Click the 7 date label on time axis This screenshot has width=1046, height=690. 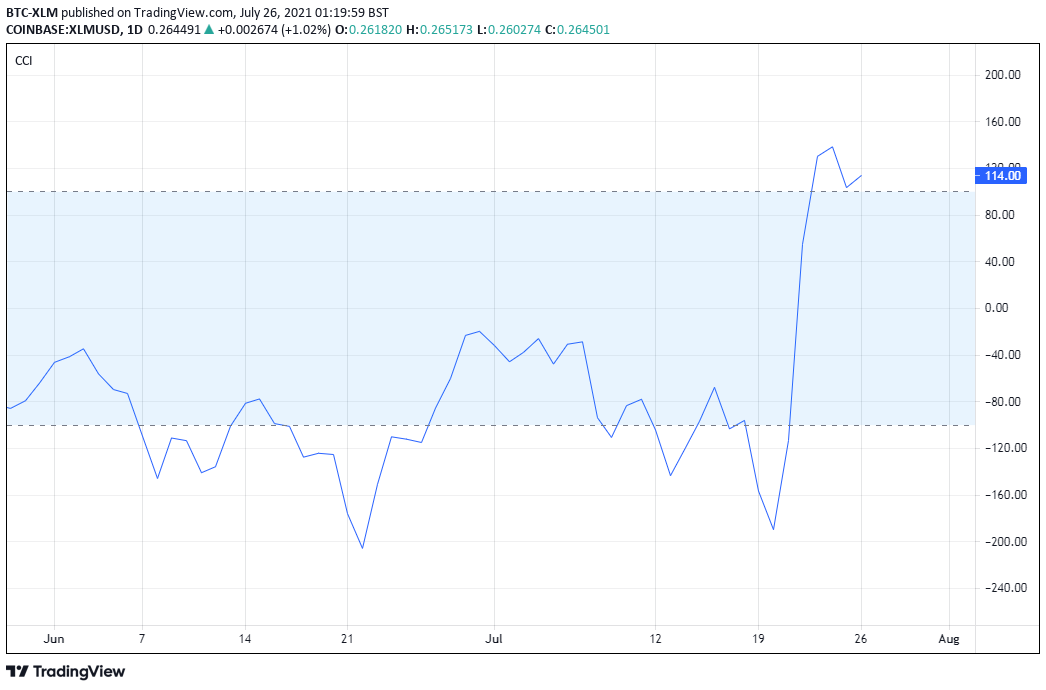coord(141,639)
